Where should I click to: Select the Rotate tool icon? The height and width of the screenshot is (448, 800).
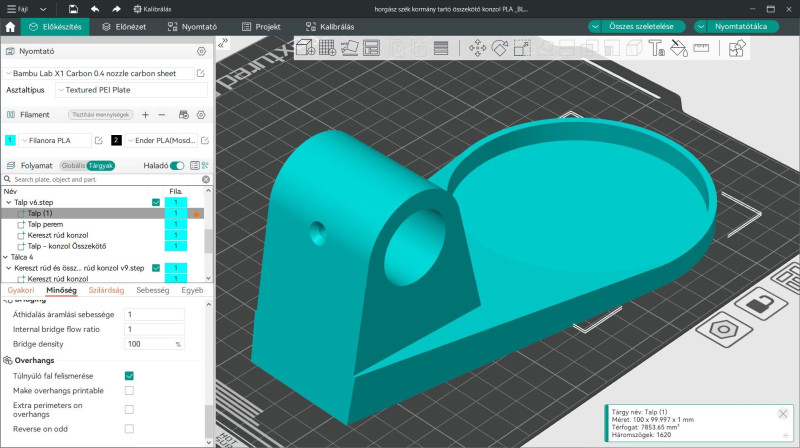(x=499, y=48)
